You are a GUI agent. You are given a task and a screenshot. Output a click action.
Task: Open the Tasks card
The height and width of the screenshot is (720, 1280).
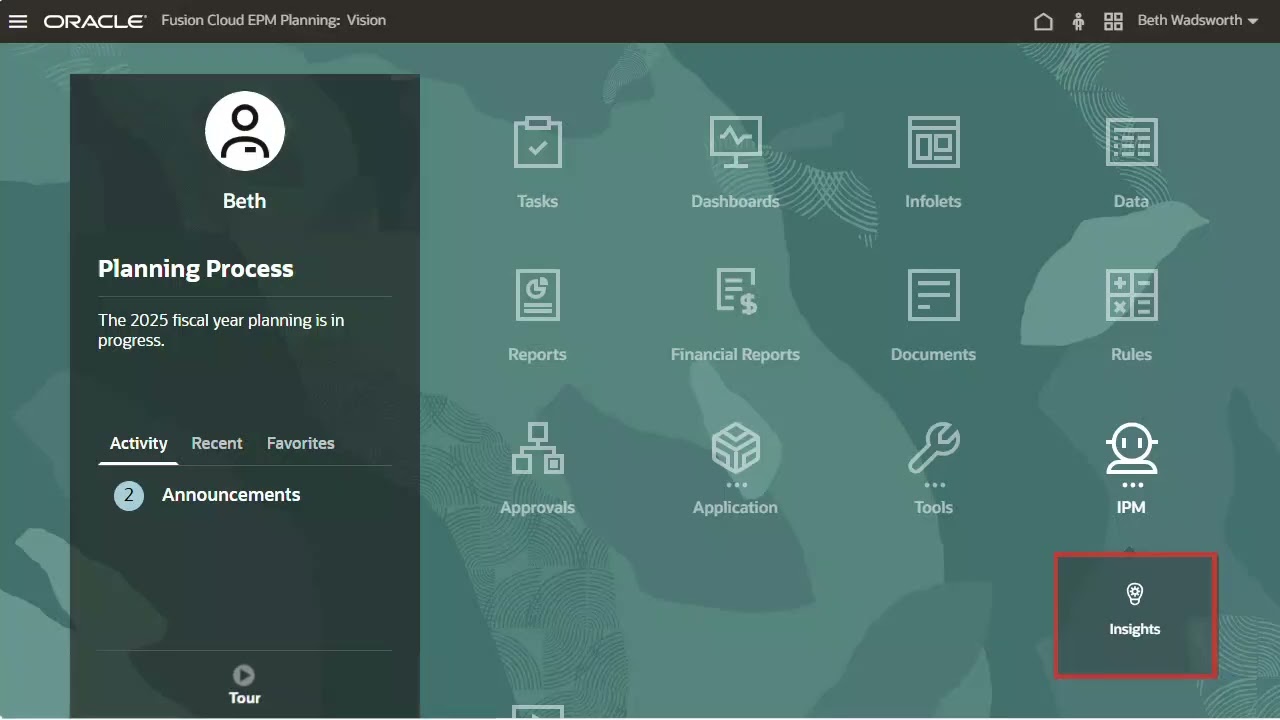point(537,162)
